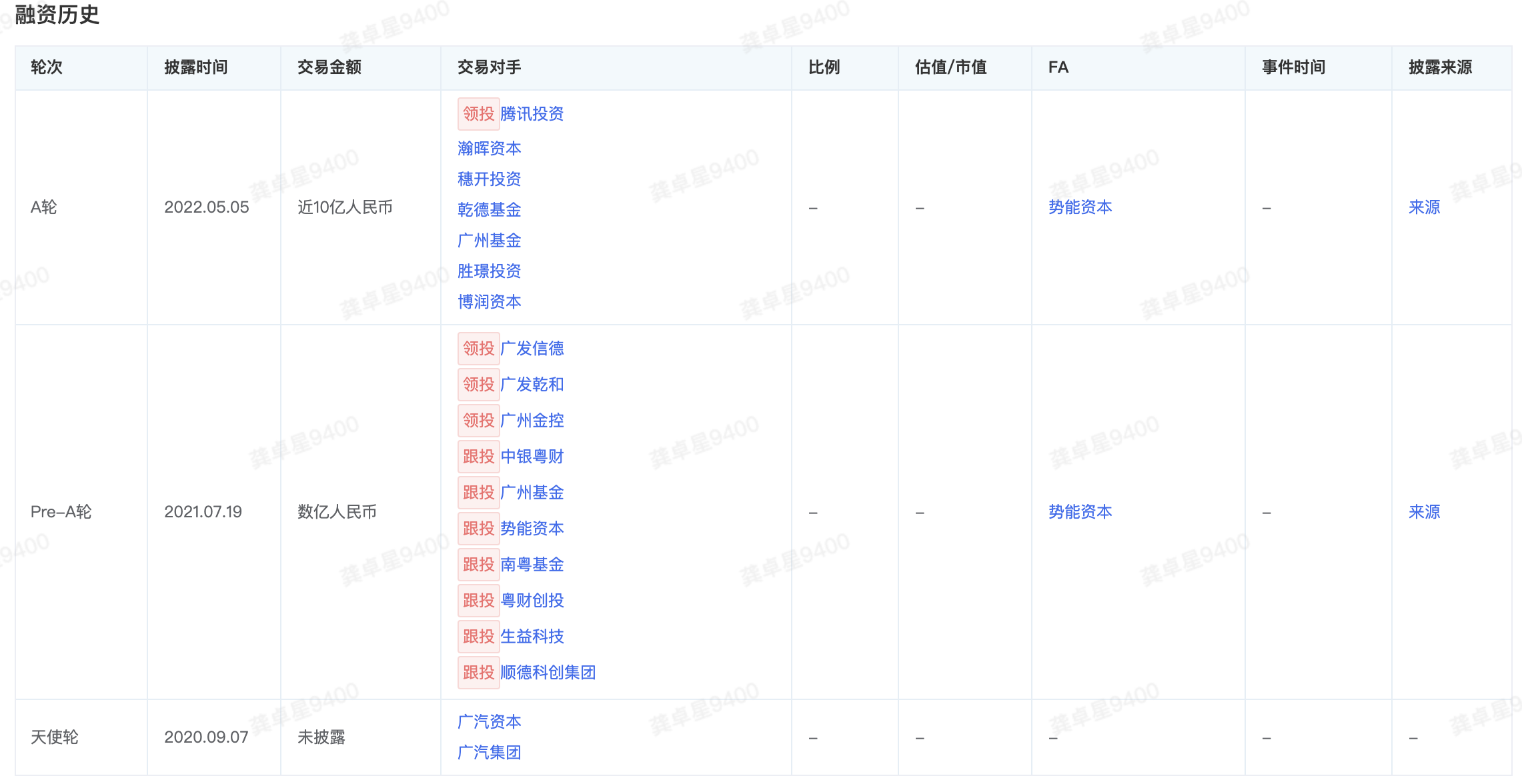
Task: Click the 跟投 tag beside 中银粤财
Action: pos(478,456)
